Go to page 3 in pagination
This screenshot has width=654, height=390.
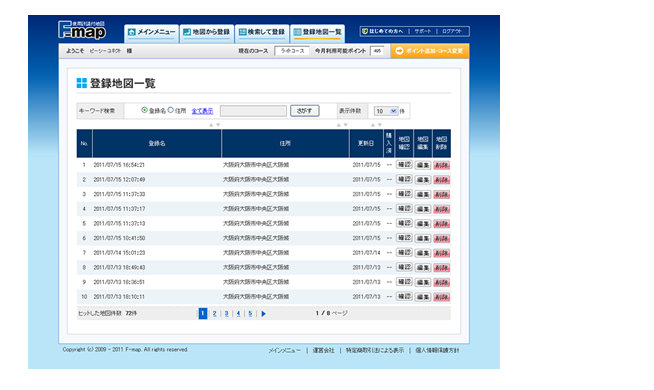click(226, 314)
